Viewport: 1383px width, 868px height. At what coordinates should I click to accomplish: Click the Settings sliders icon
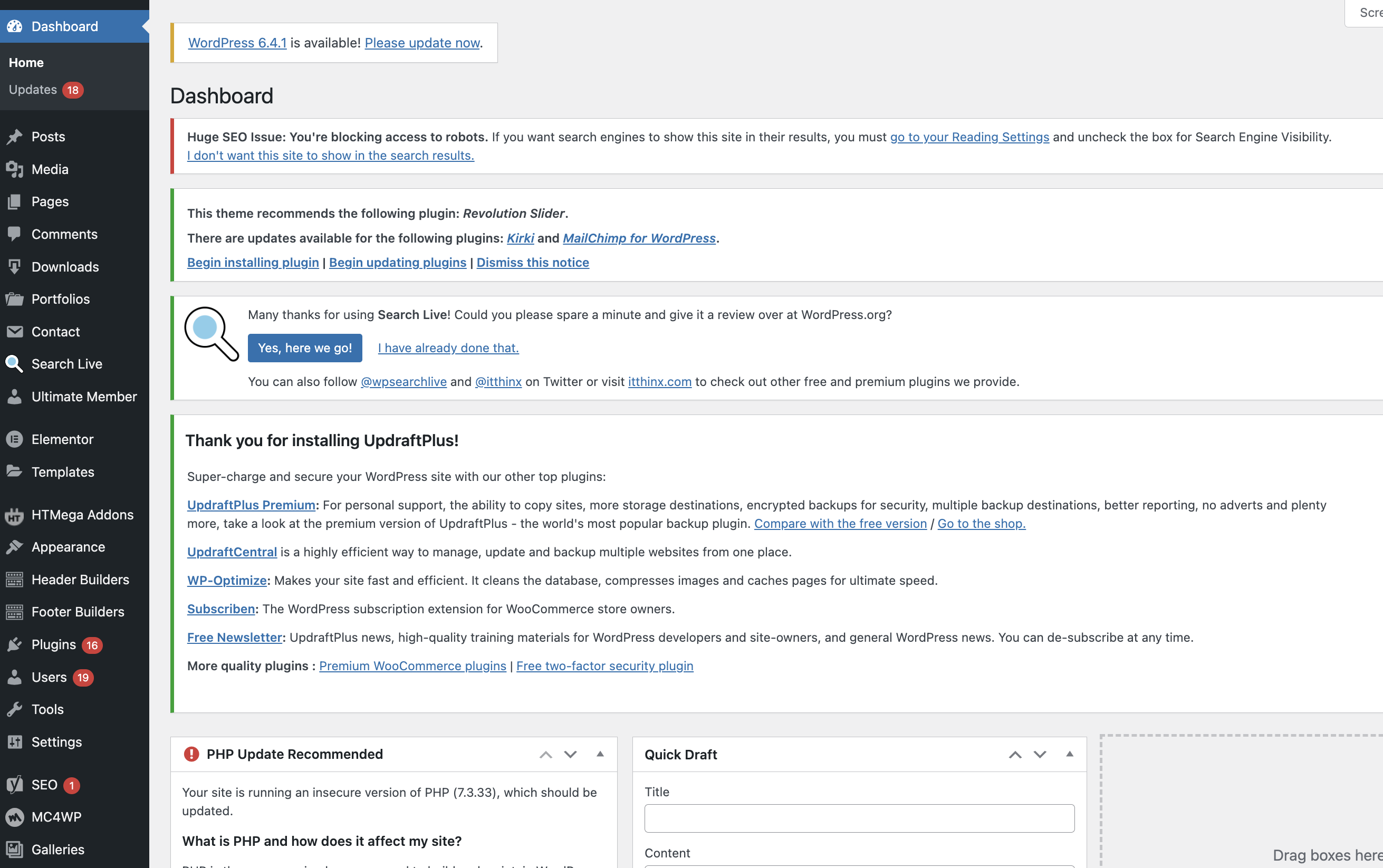14,742
